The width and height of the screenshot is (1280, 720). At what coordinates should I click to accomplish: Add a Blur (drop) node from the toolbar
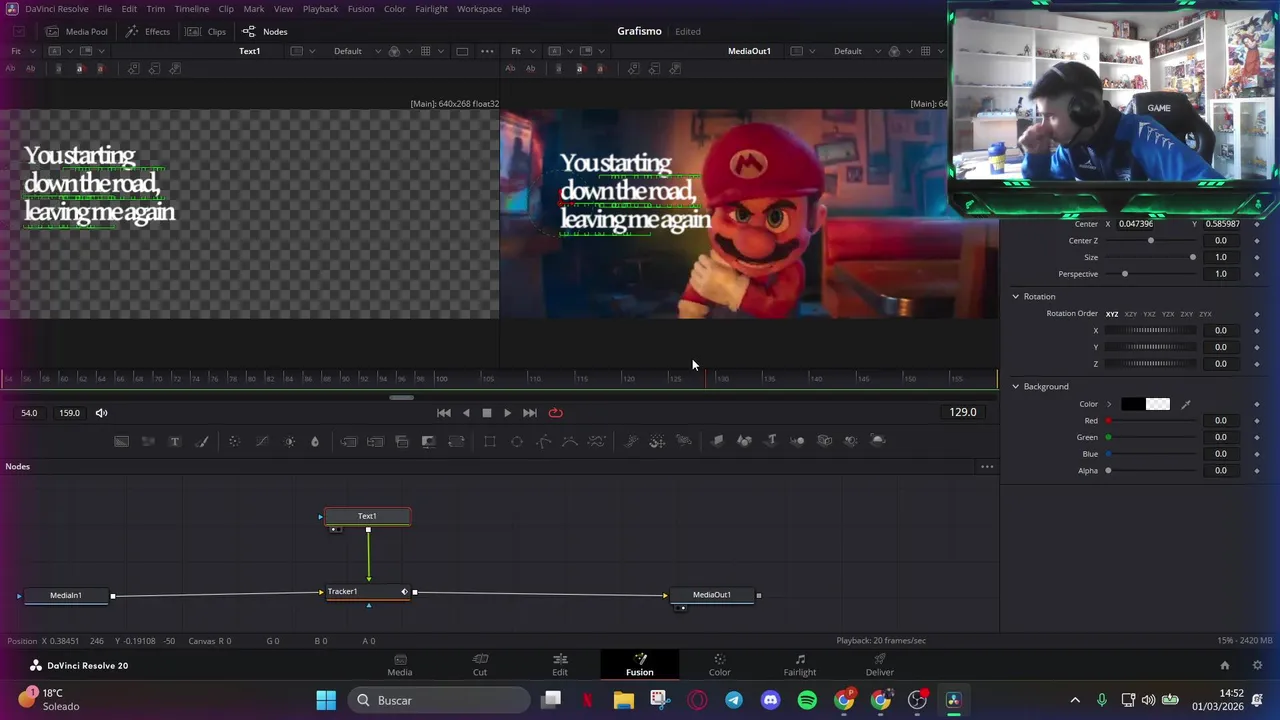[x=315, y=441]
